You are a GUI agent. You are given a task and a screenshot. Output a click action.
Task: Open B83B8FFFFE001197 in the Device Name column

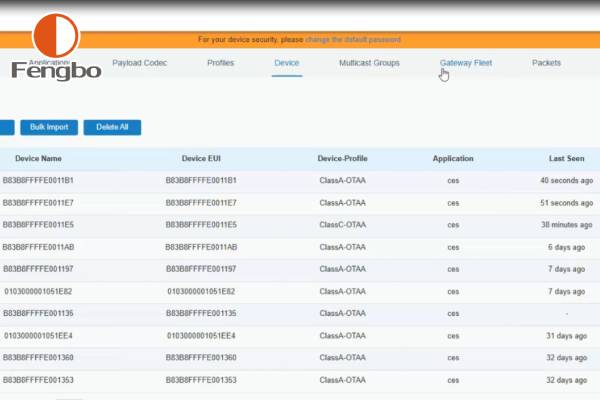coord(38,269)
